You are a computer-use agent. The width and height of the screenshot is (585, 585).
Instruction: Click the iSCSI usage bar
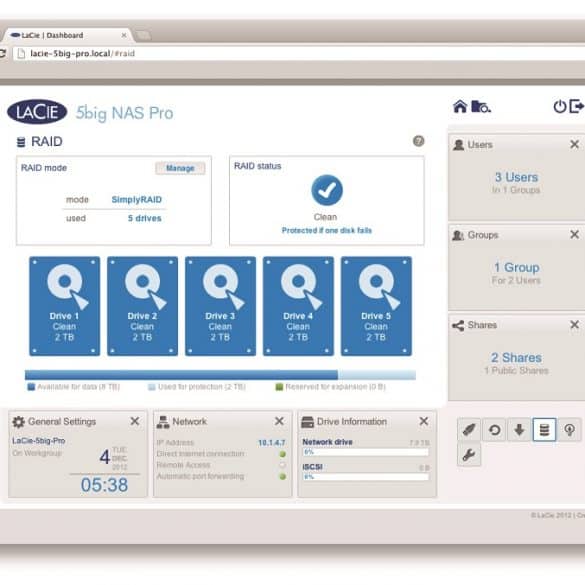pyautogui.click(x=366, y=477)
